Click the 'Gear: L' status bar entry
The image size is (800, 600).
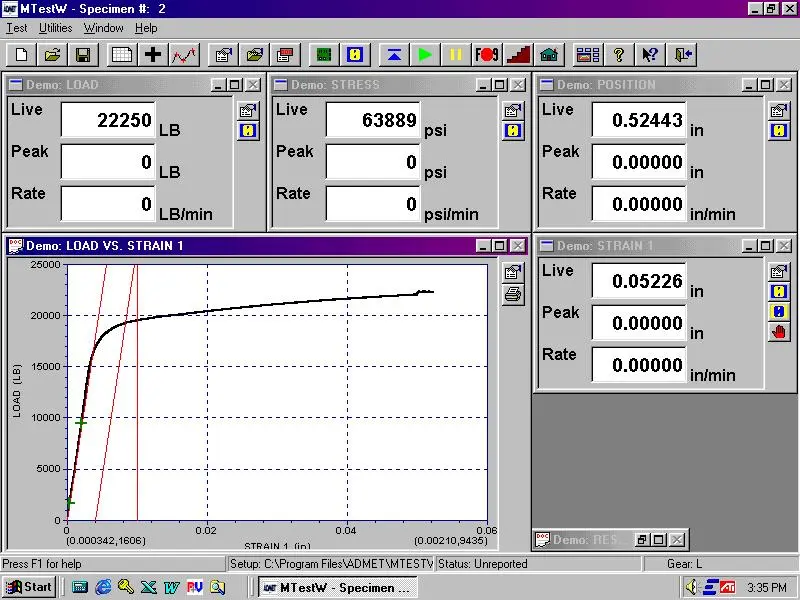[685, 564]
